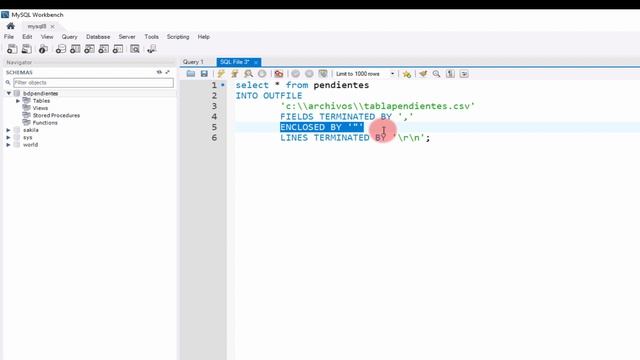Viewport: 640px width, 360px height.
Task: Expand the world schema
Action: point(9,145)
